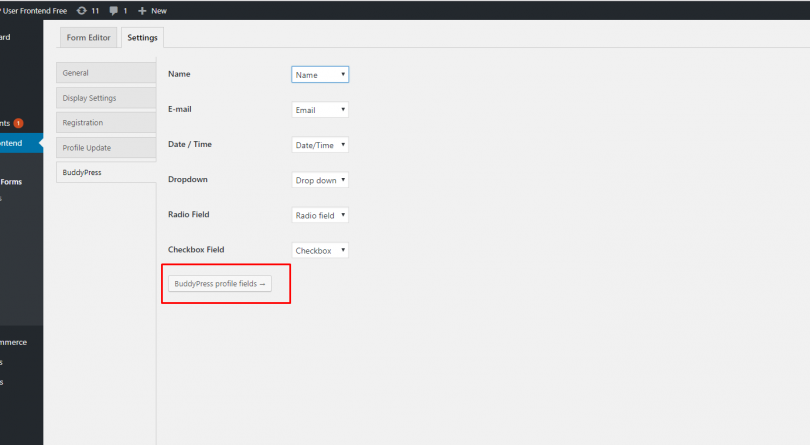Image resolution: width=810 pixels, height=445 pixels.
Task: Open the Name field dropdown
Action: point(320,74)
